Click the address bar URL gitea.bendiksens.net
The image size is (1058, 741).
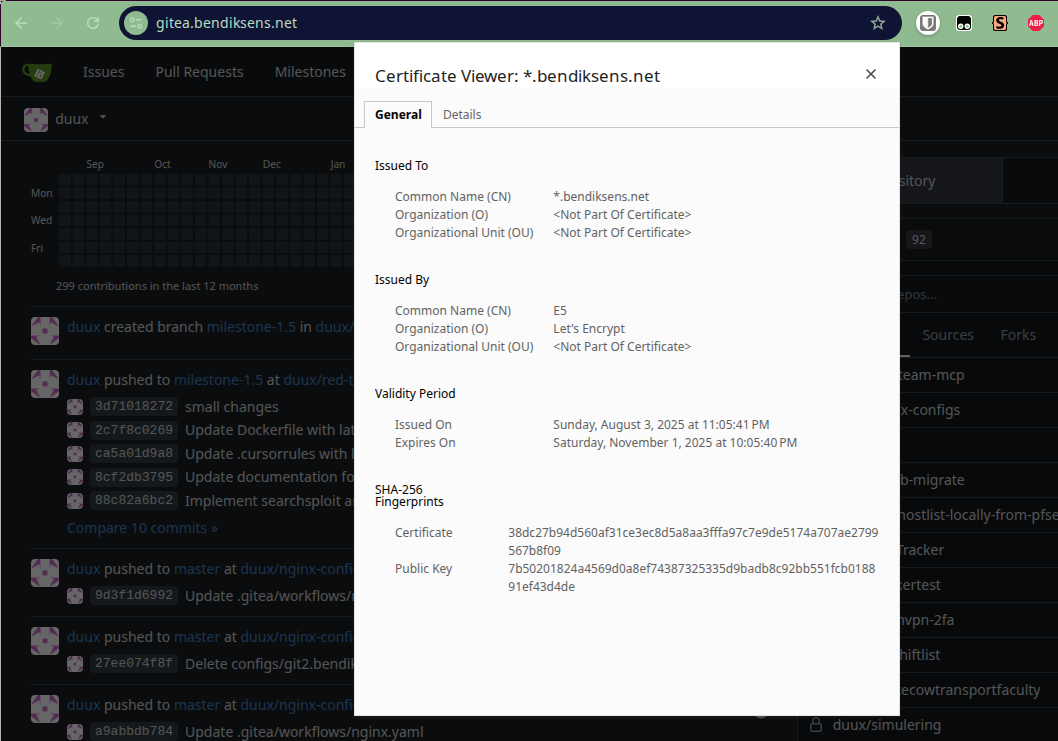pyautogui.click(x=227, y=23)
